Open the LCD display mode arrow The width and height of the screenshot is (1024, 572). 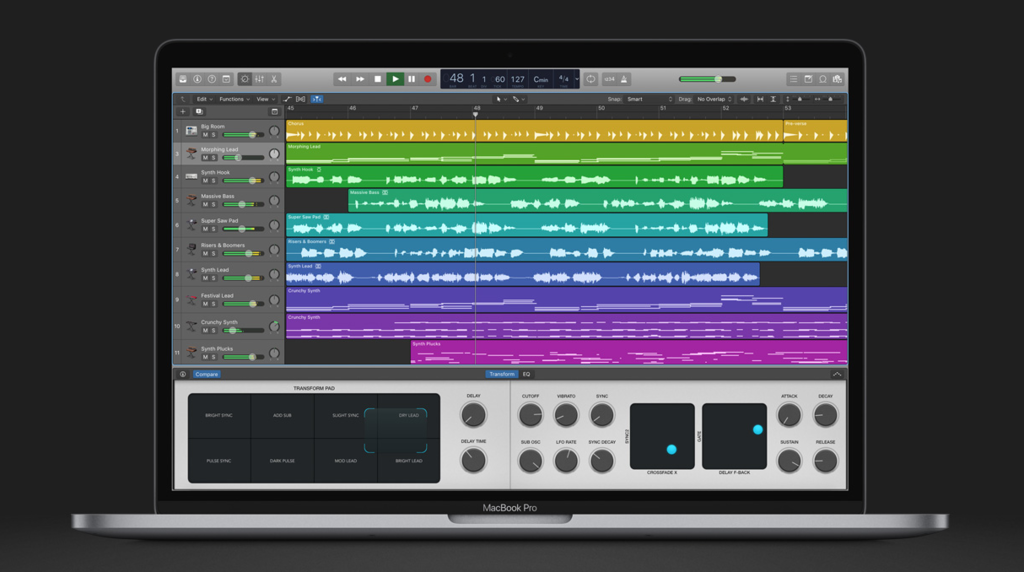pyautogui.click(x=577, y=79)
